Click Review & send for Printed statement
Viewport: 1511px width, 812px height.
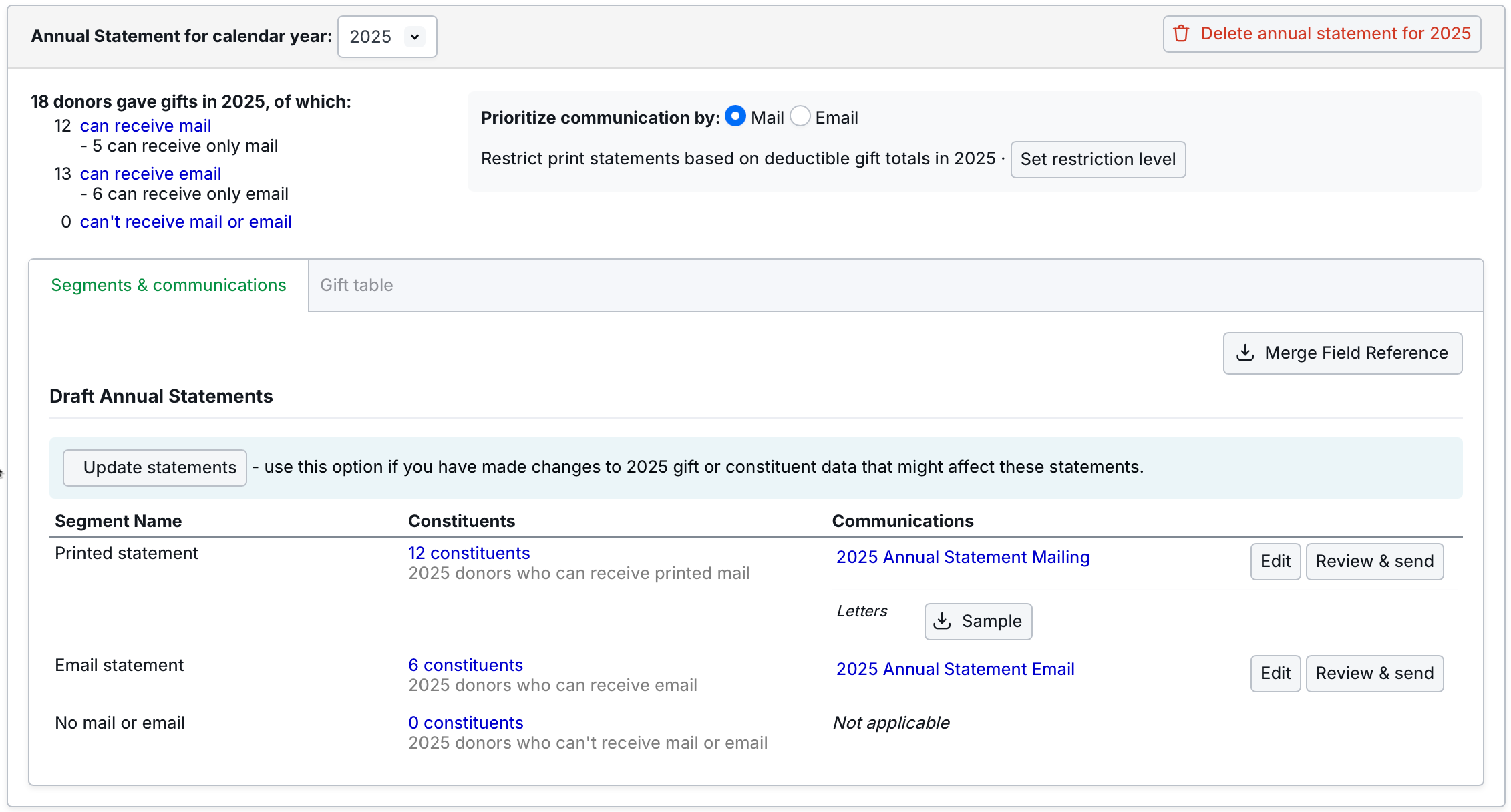click(x=1374, y=561)
